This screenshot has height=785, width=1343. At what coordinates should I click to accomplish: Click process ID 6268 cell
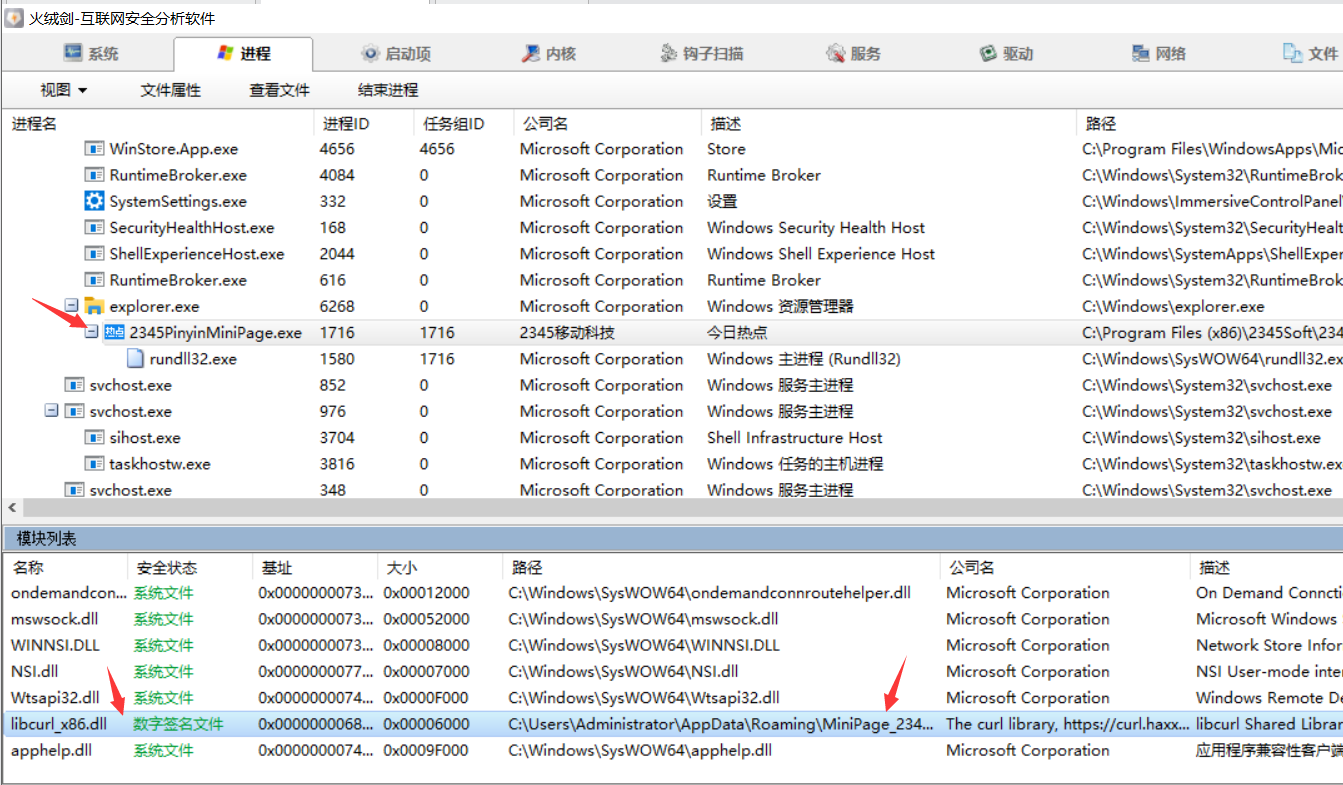point(337,306)
